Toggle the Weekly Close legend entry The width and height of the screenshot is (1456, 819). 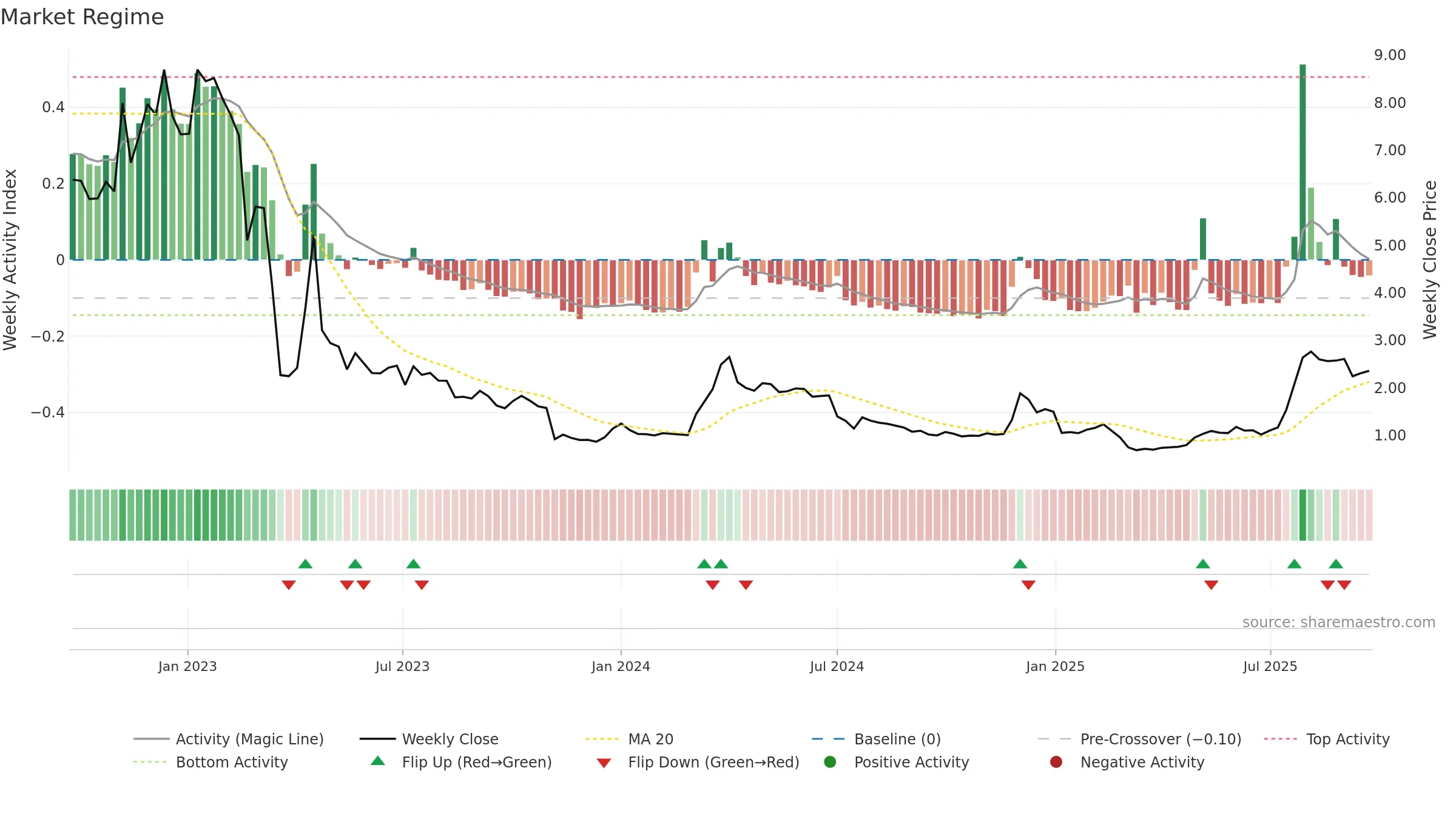429,739
